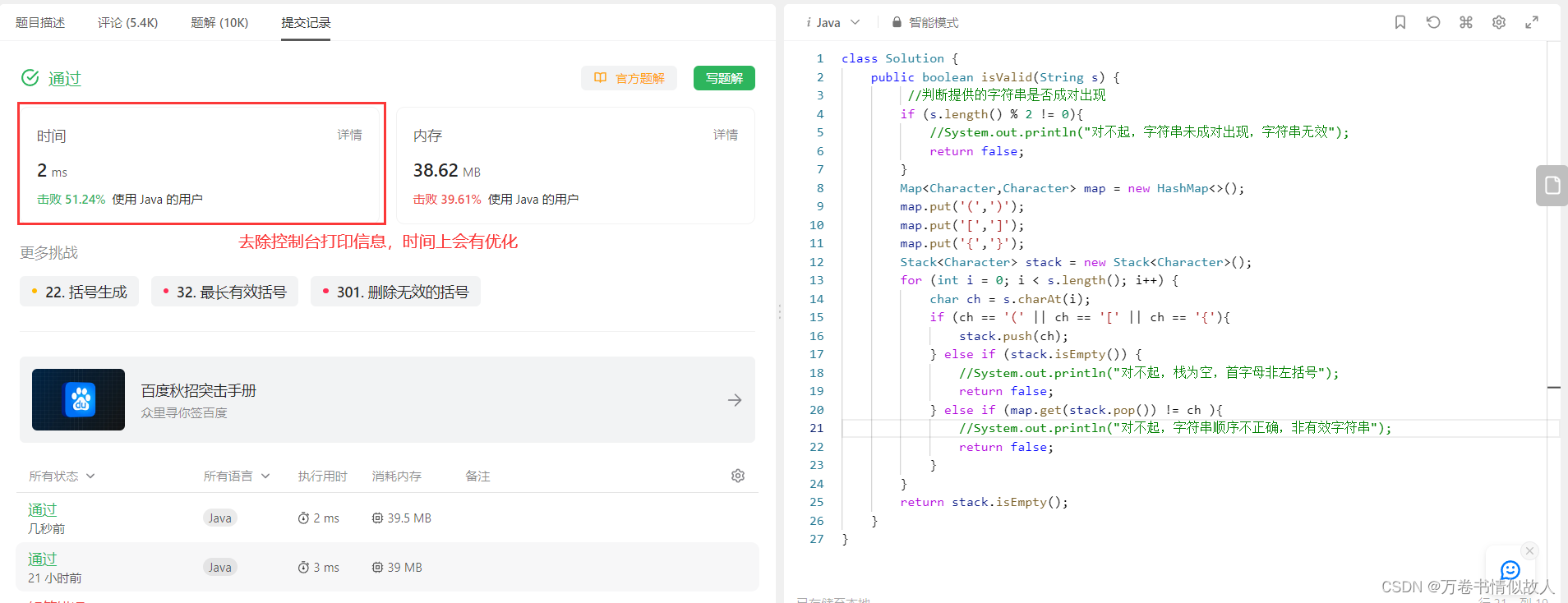
Task: Click inside the return stack.isEmpty() line
Action: coord(984,502)
